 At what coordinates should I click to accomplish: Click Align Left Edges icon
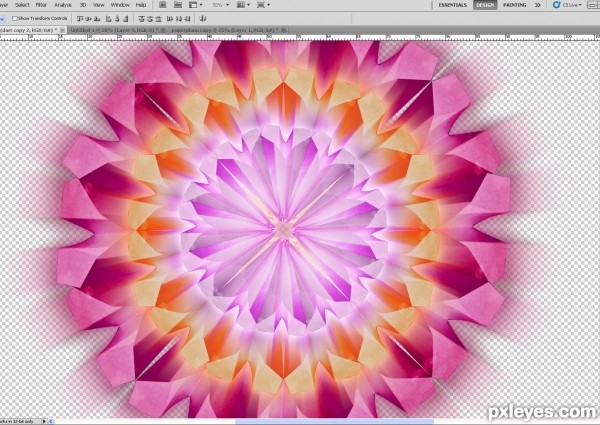click(108, 18)
